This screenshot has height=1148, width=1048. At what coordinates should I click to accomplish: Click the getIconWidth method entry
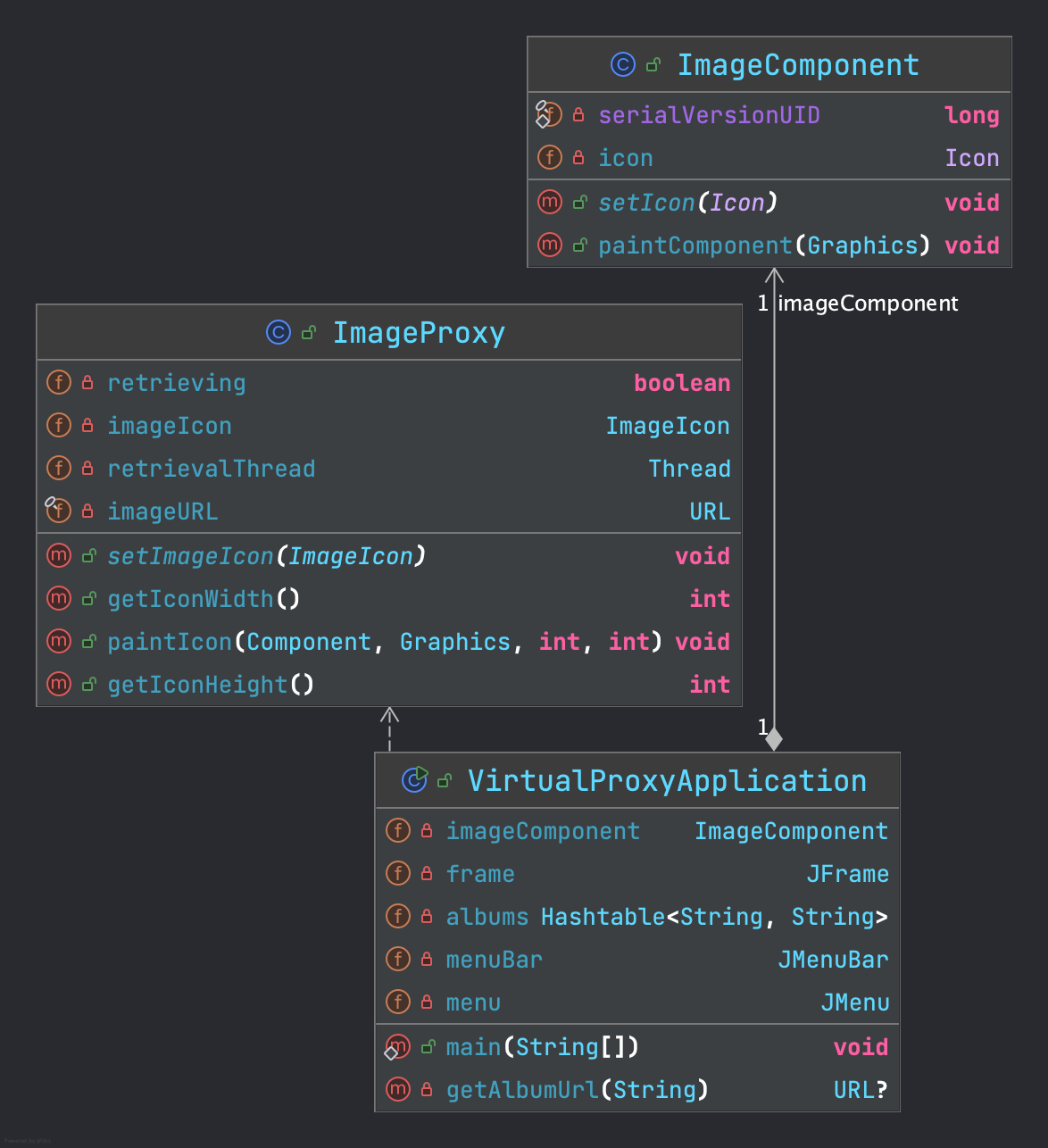coord(203,598)
